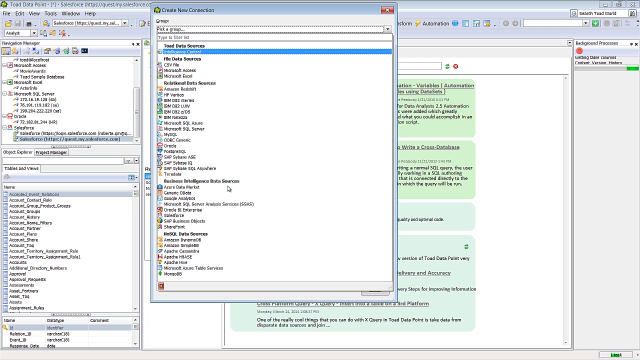
Task: Choose Amazon DynamoDB data source
Action: click(x=182, y=240)
